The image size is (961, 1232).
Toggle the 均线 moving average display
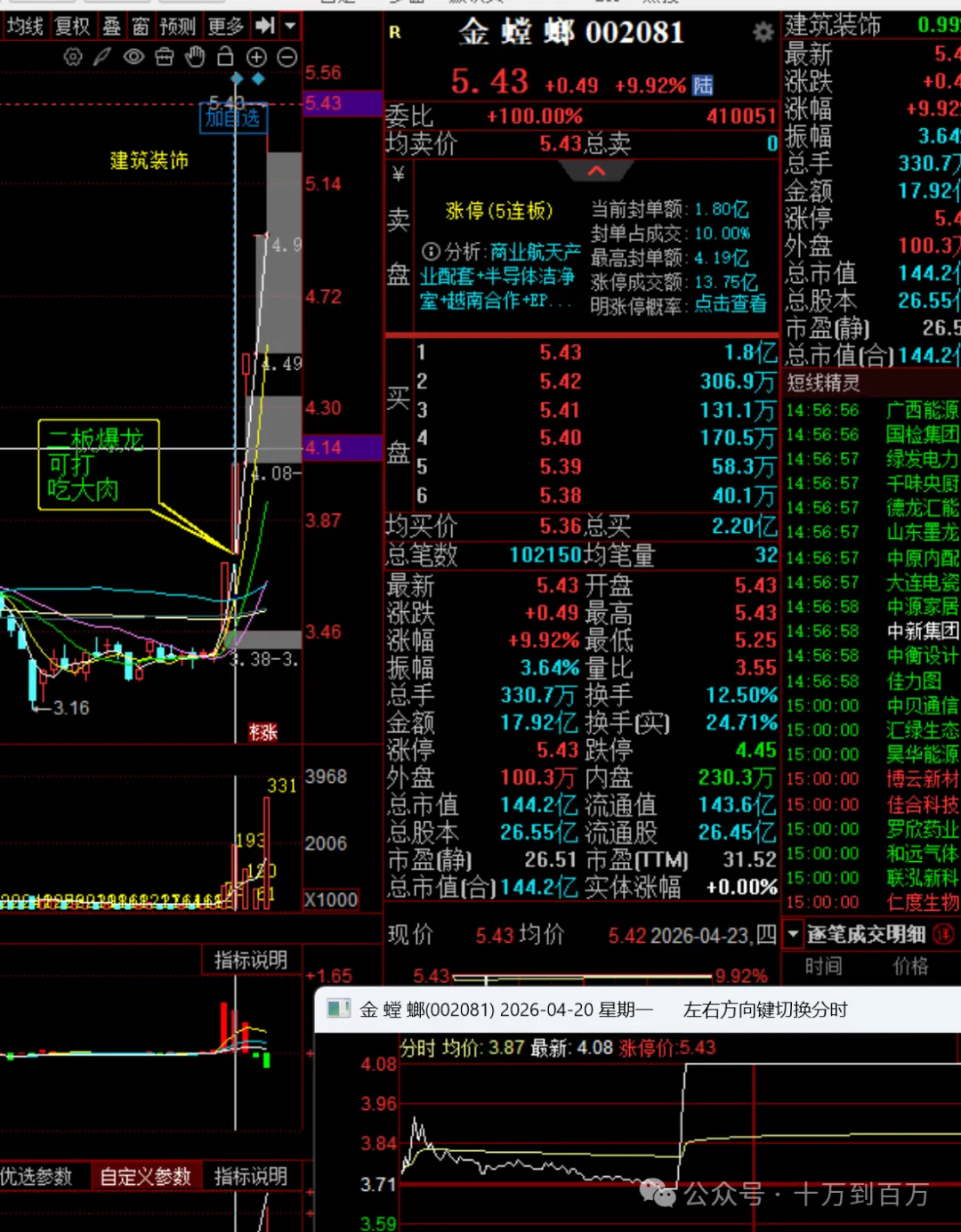pos(25,26)
